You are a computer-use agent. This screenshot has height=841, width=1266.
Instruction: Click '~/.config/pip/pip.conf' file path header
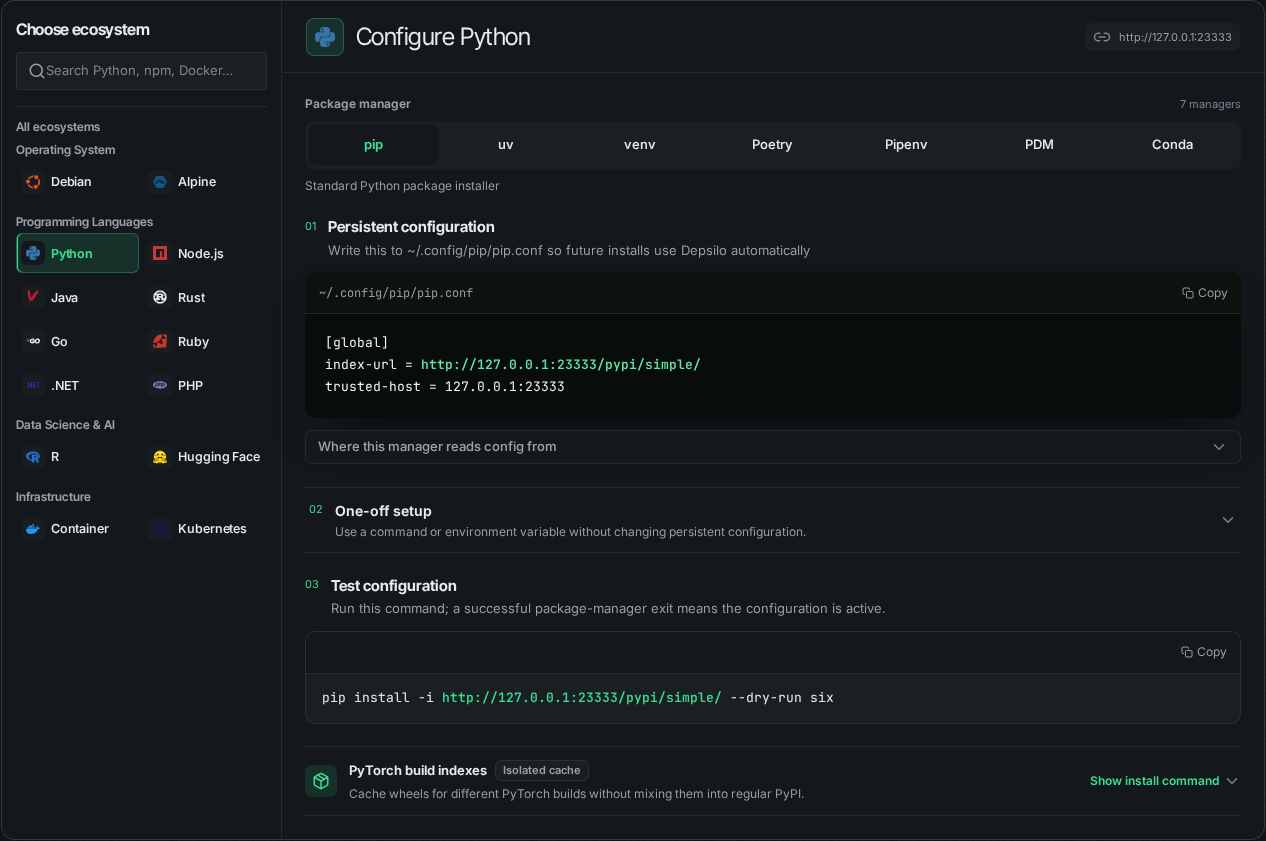396,293
